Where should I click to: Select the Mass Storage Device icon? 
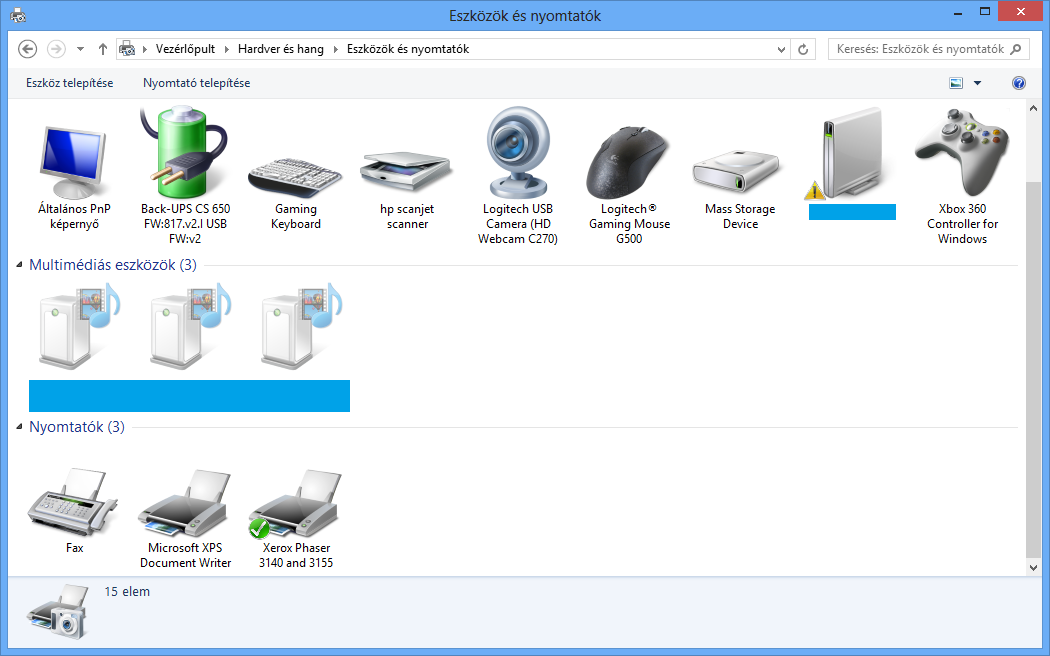[737, 171]
